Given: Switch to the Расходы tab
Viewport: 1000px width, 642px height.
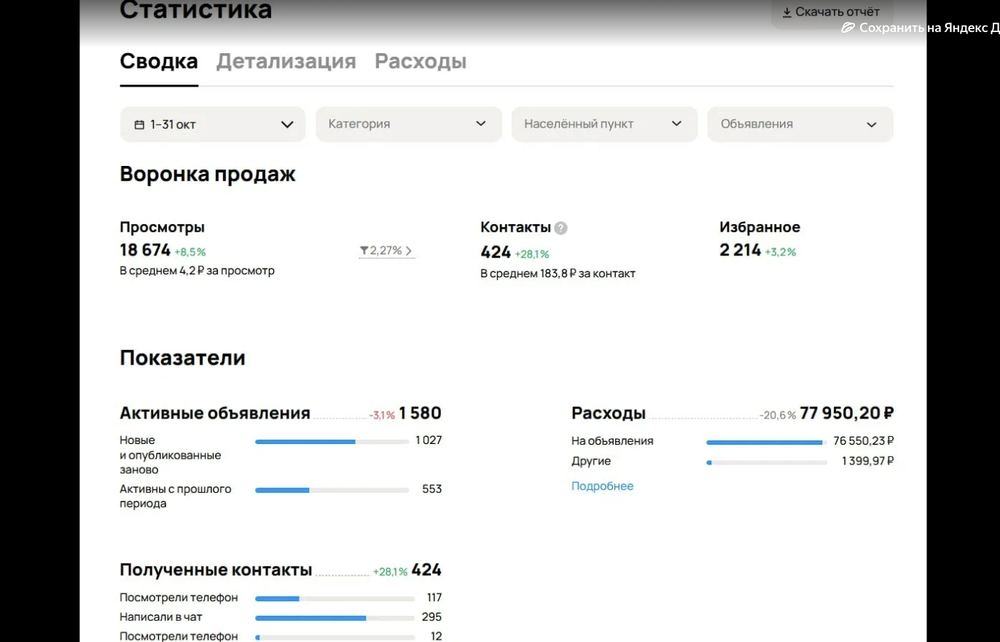Looking at the screenshot, I should tap(420, 61).
